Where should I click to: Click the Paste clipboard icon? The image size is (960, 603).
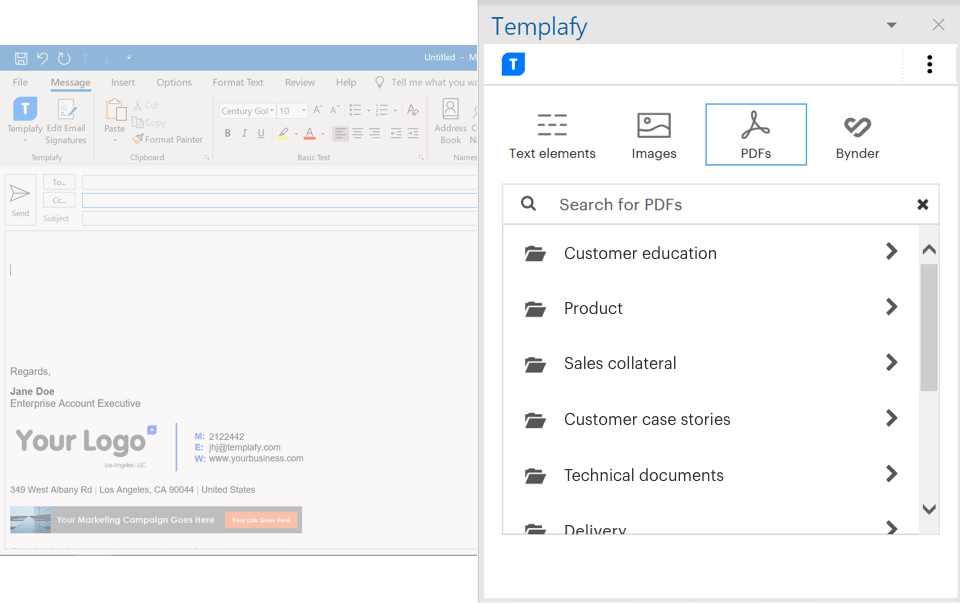(x=114, y=111)
